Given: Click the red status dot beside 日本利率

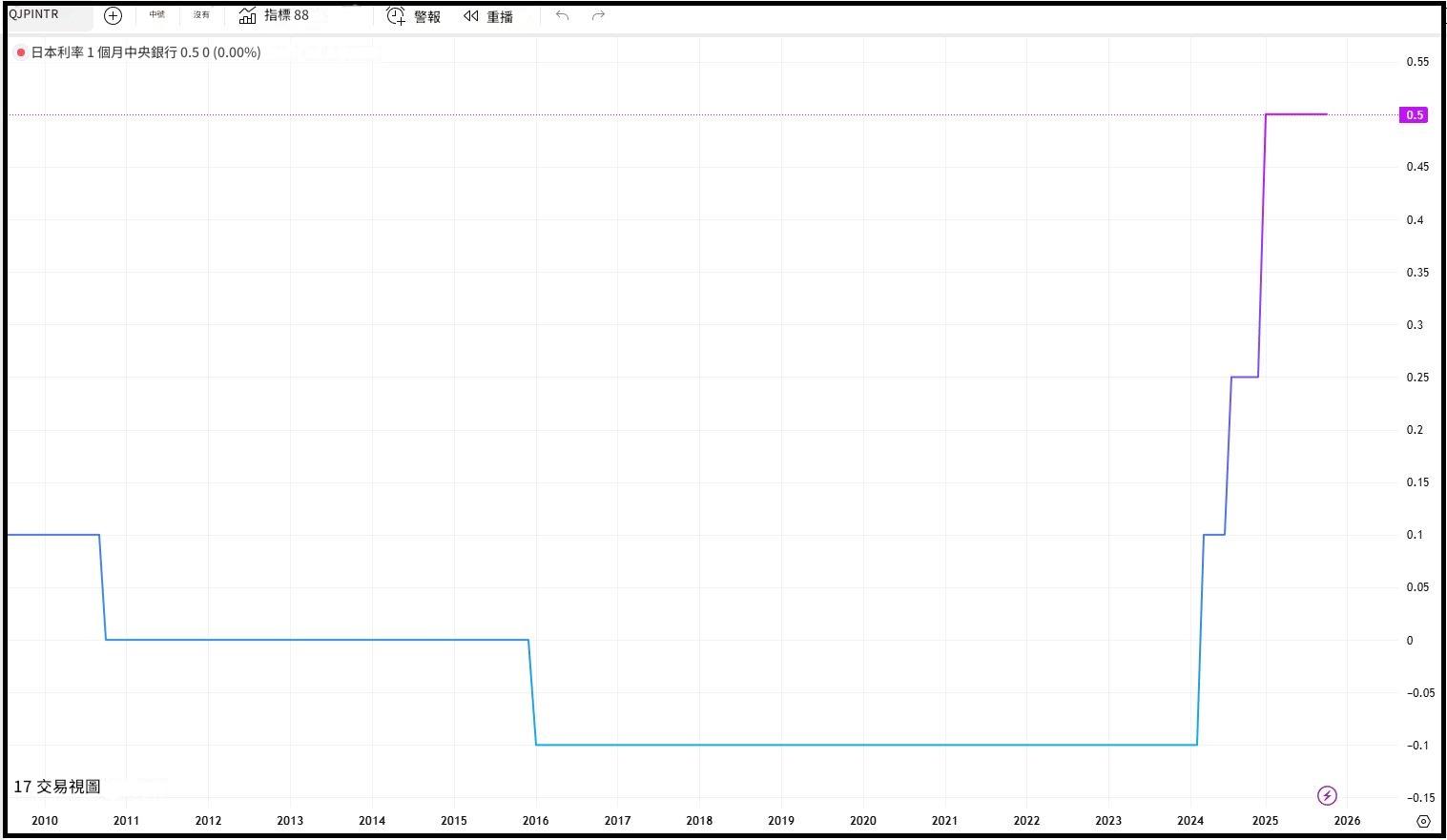Looking at the screenshot, I should pyautogui.click(x=21, y=52).
